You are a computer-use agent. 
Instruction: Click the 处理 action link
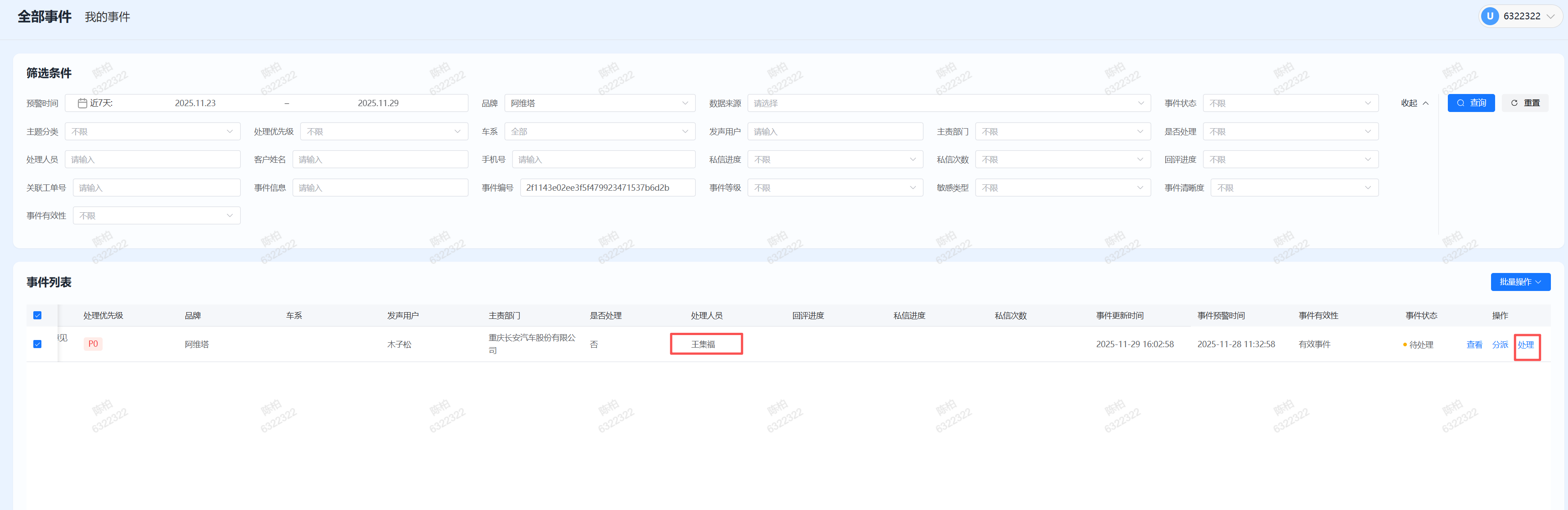point(1527,344)
